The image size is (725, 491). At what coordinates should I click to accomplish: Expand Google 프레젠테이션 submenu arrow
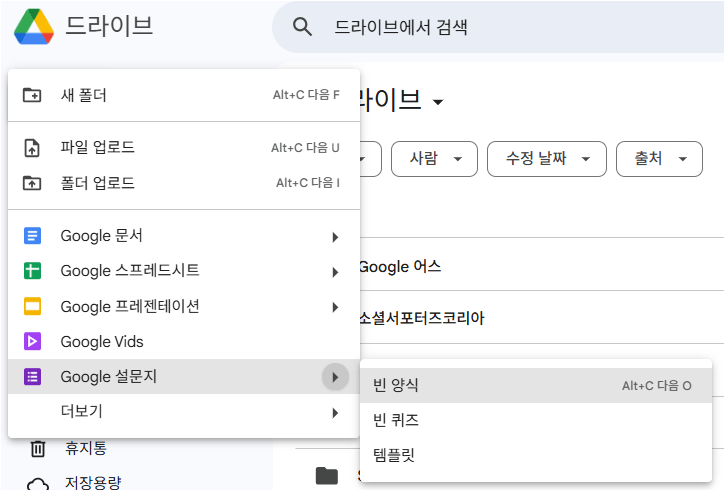coord(335,307)
